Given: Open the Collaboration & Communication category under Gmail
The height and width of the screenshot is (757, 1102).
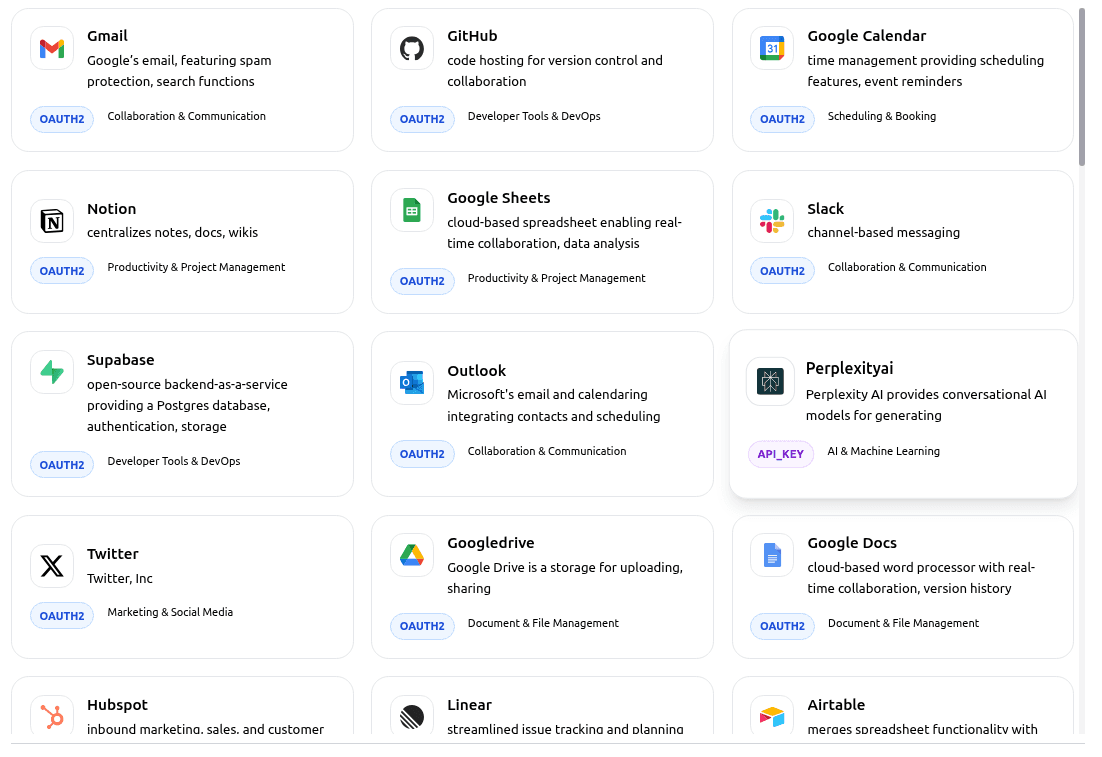Looking at the screenshot, I should point(186,116).
